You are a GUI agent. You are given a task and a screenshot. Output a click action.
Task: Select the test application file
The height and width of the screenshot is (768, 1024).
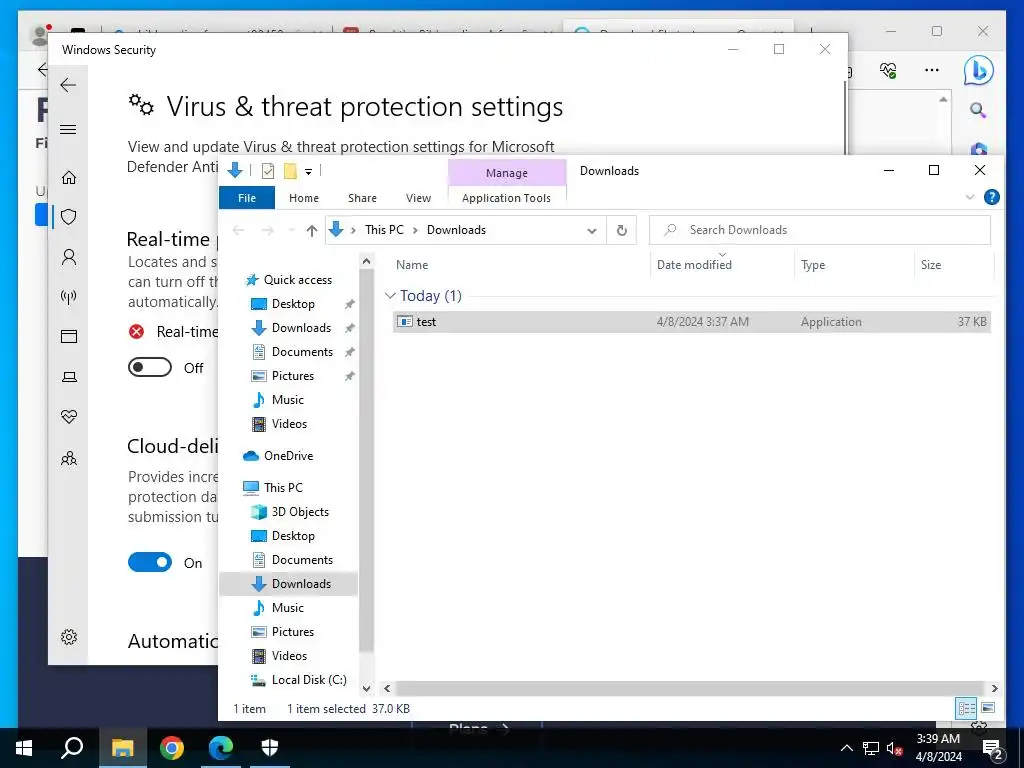point(692,322)
